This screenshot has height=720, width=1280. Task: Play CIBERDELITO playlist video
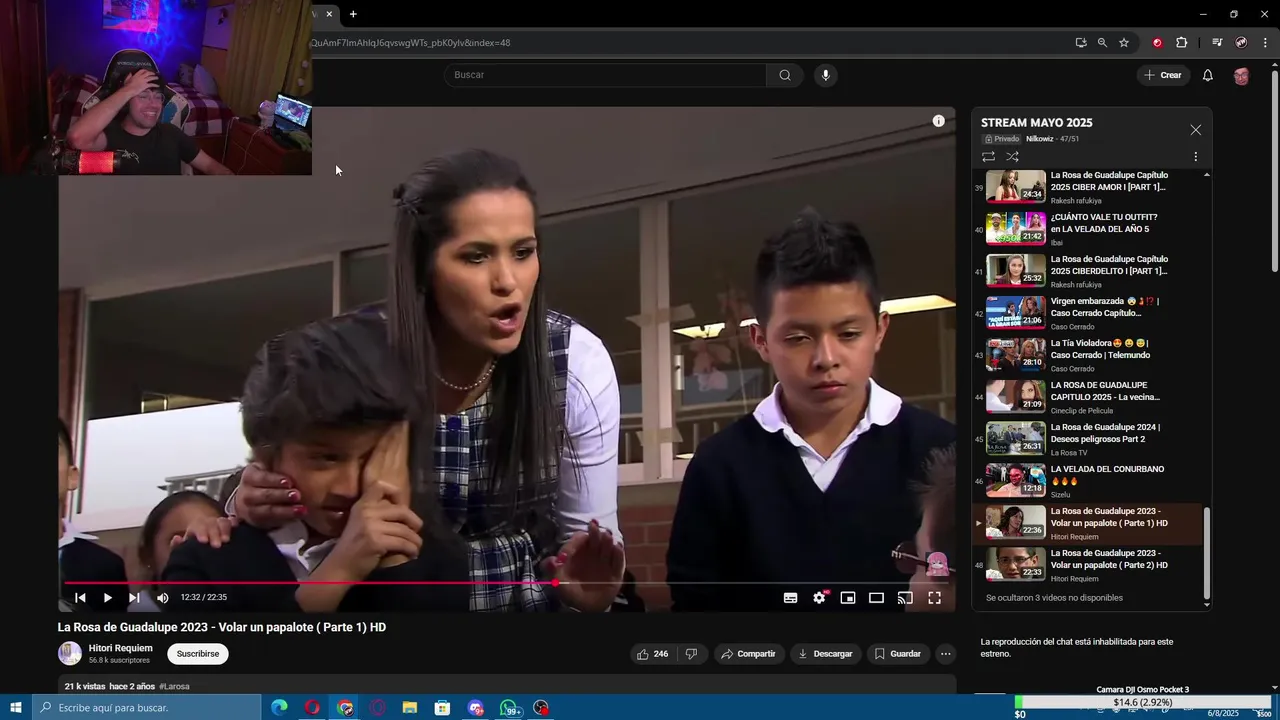(x=1090, y=271)
